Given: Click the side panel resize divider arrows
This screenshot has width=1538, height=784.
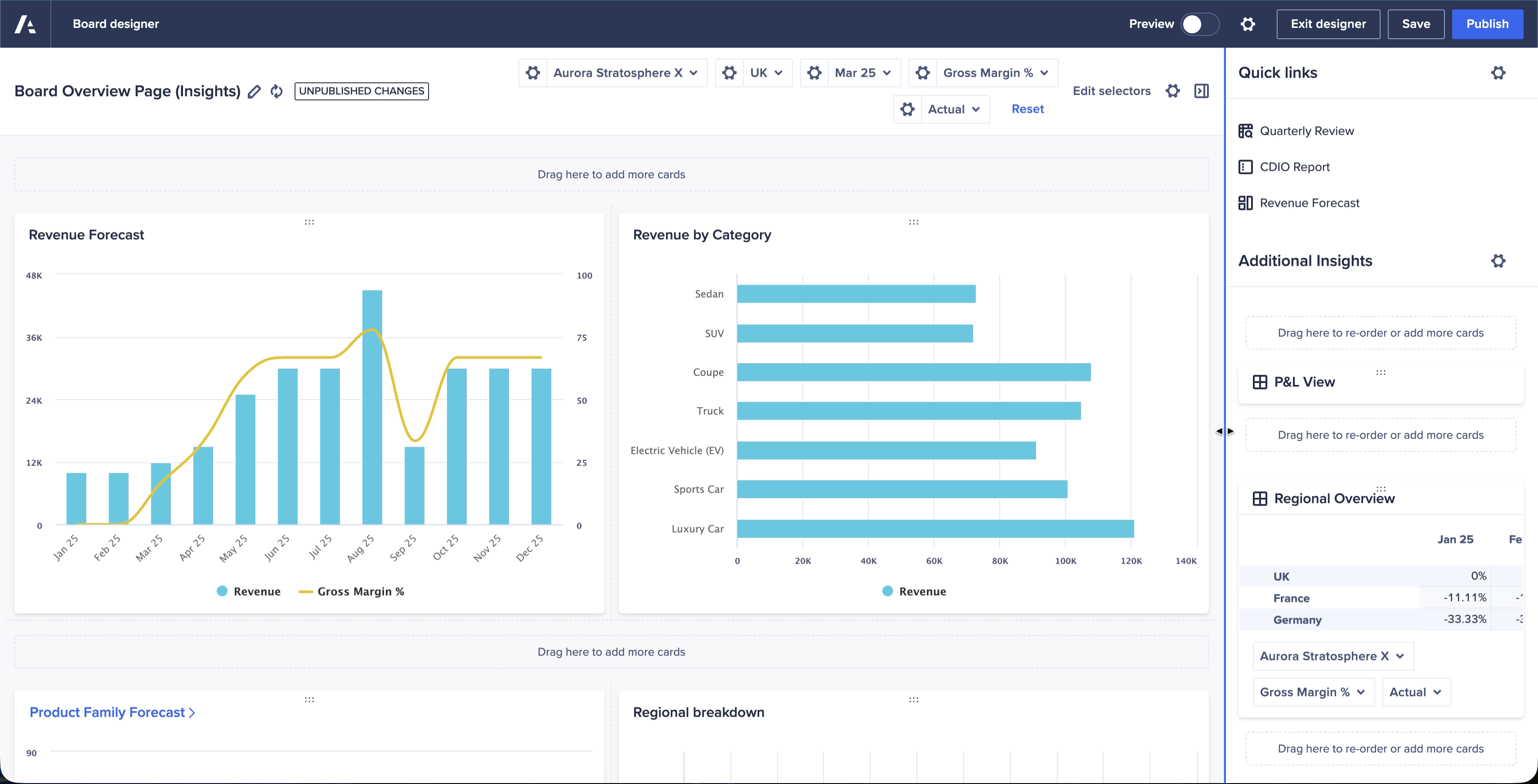Looking at the screenshot, I should pyautogui.click(x=1225, y=431).
